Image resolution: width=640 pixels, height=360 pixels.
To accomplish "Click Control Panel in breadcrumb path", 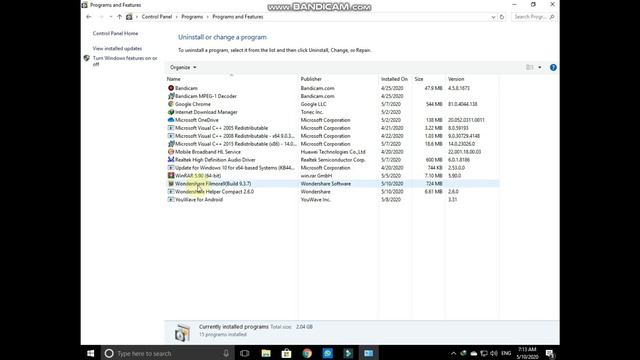I will point(157,17).
